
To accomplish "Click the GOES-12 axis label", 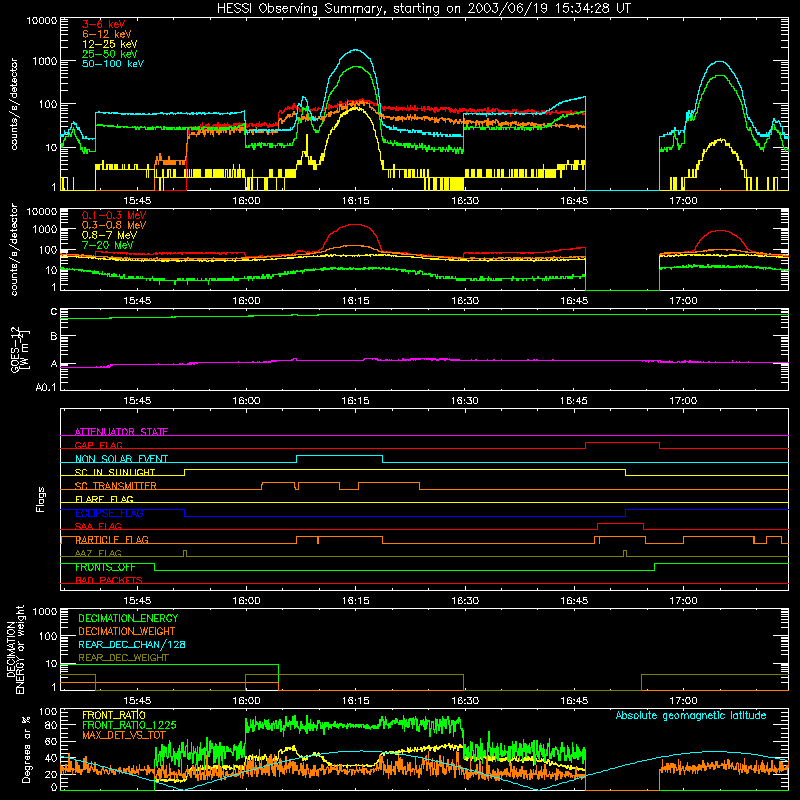I will tap(20, 349).
